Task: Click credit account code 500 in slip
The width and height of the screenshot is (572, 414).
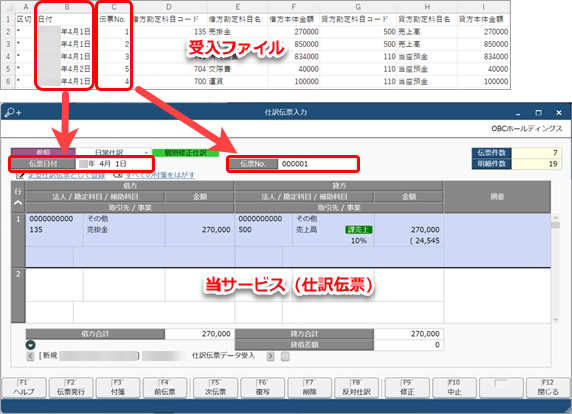Action: pyautogui.click(x=245, y=230)
